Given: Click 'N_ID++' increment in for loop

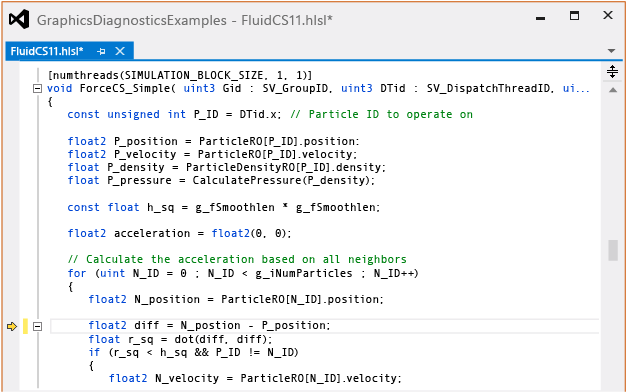Looking at the screenshot, I should tap(393, 273).
